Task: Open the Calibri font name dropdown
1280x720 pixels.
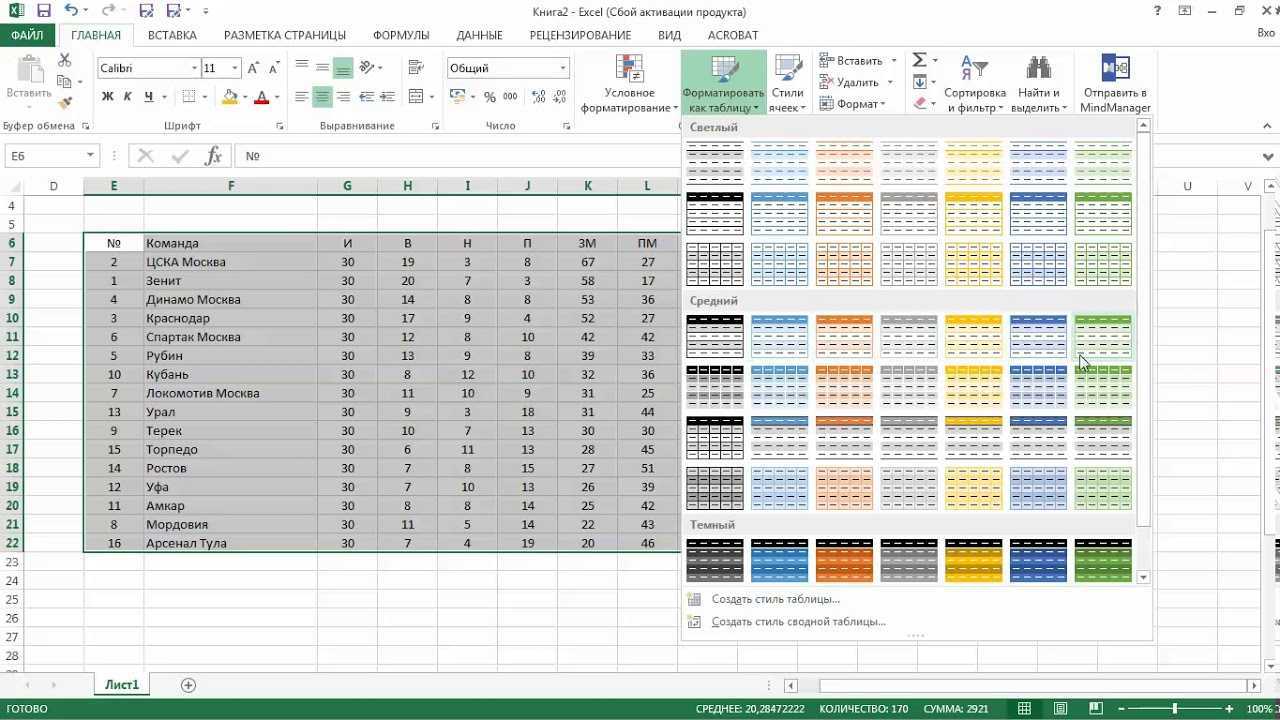Action: click(194, 68)
